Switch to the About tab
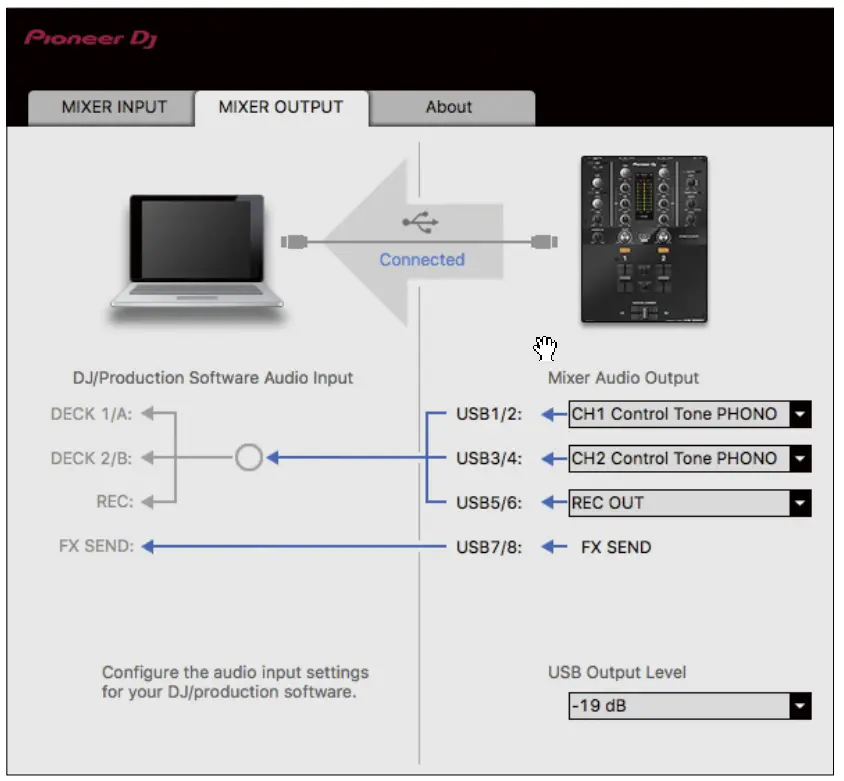The image size is (844, 781). [449, 107]
